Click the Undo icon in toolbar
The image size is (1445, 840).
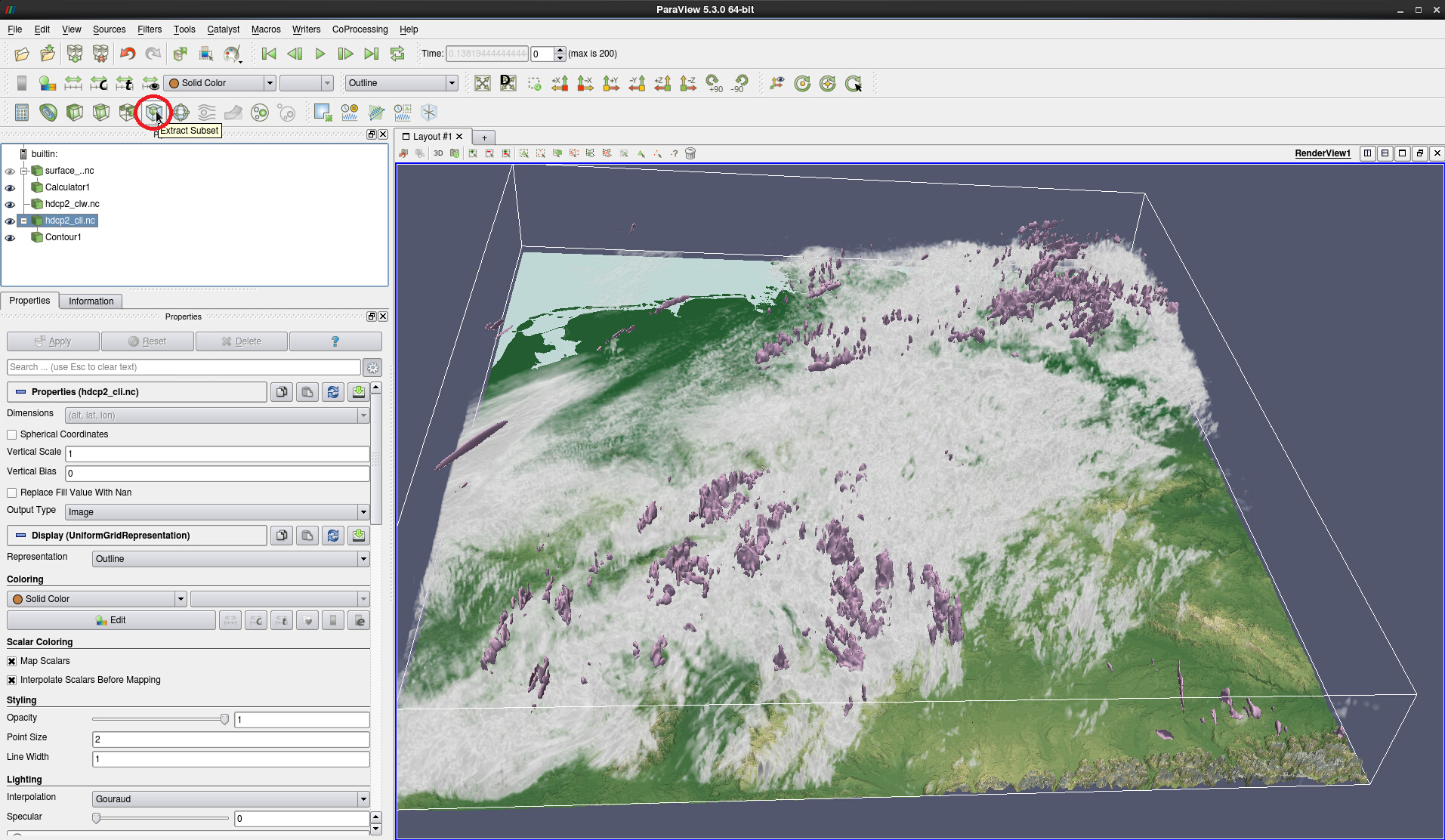[128, 54]
